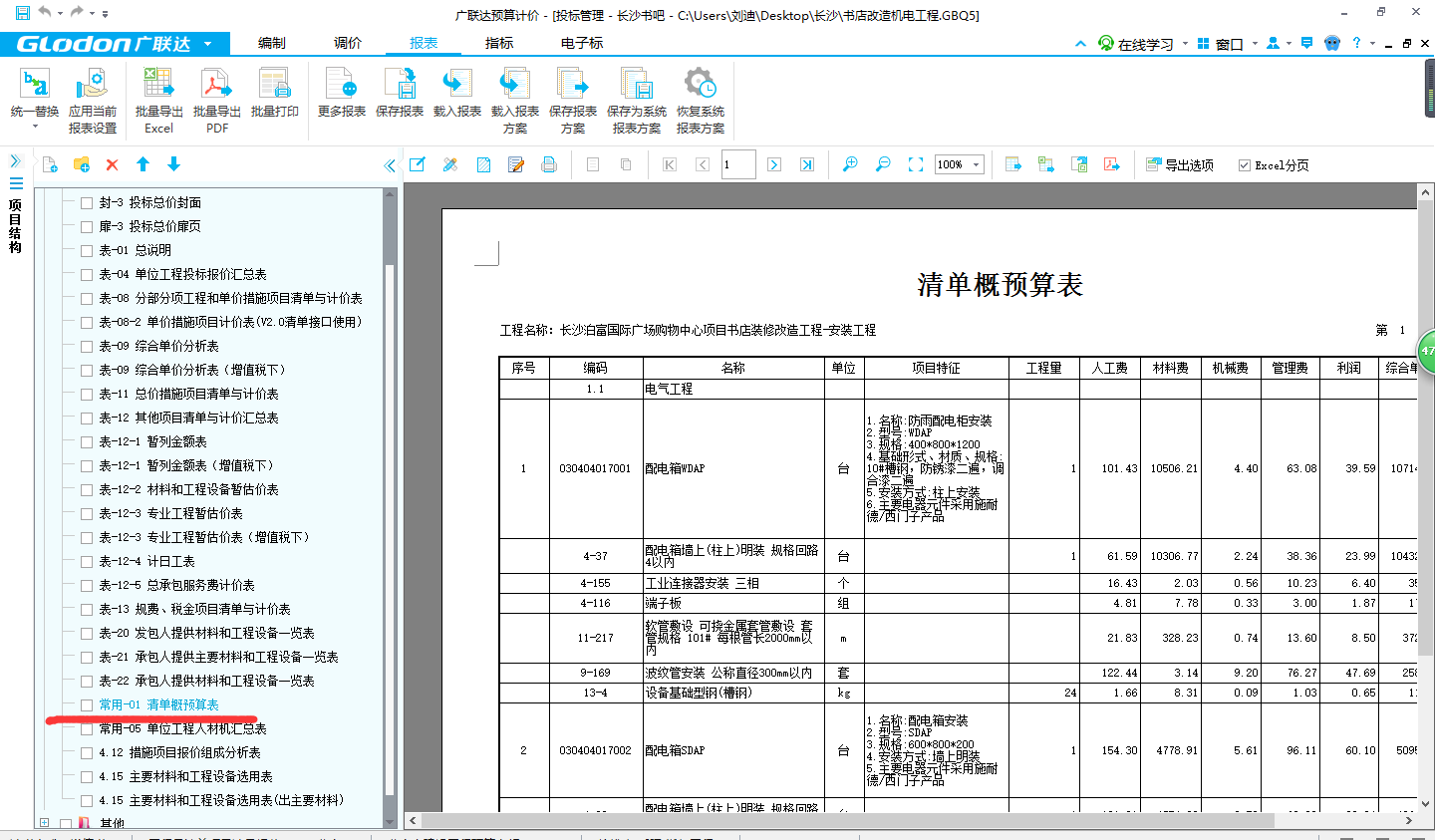The width and height of the screenshot is (1435, 840).
Task: Jump to the last report page
Action: click(x=807, y=164)
